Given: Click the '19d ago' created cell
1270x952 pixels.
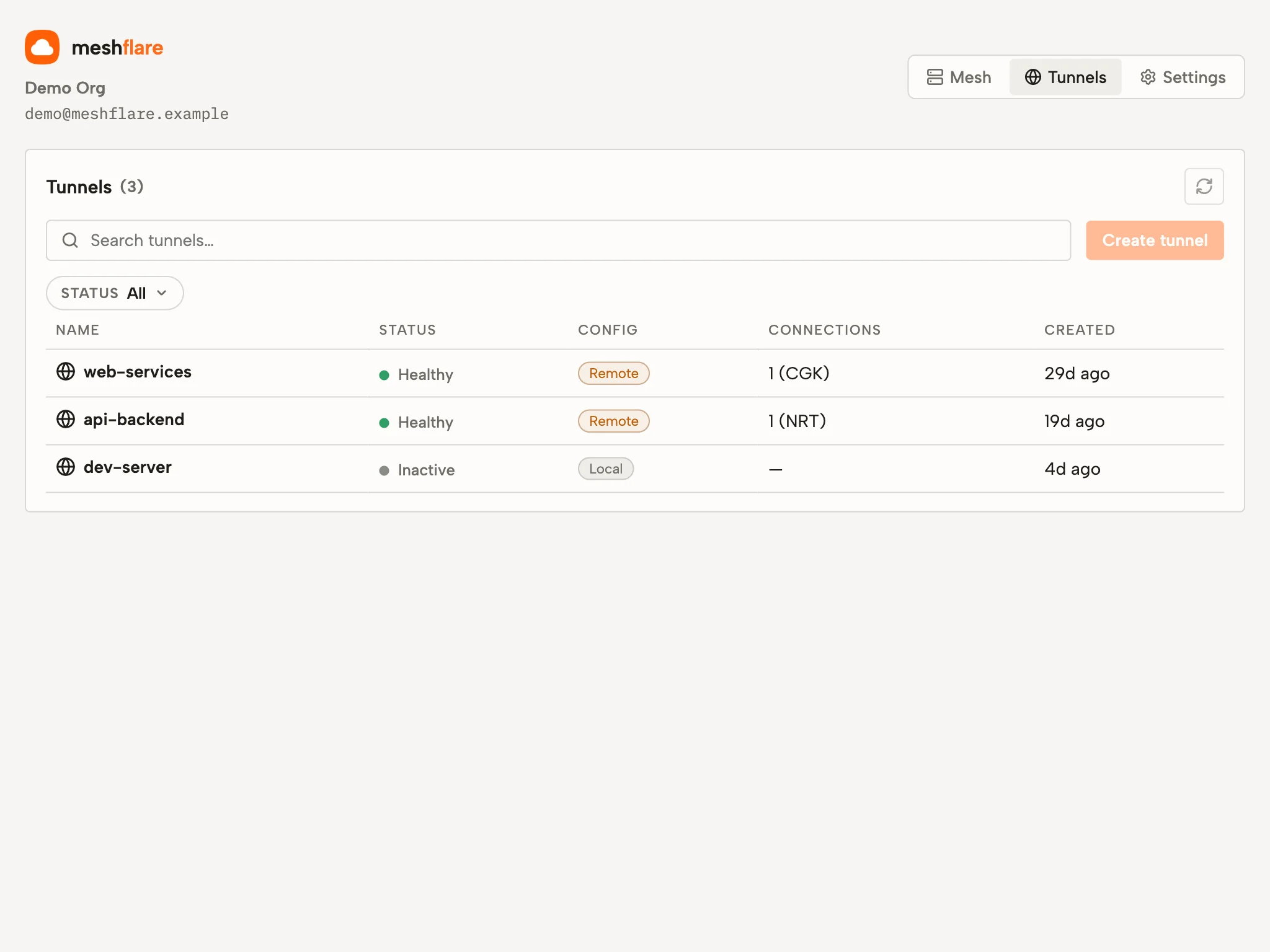Looking at the screenshot, I should coord(1075,421).
